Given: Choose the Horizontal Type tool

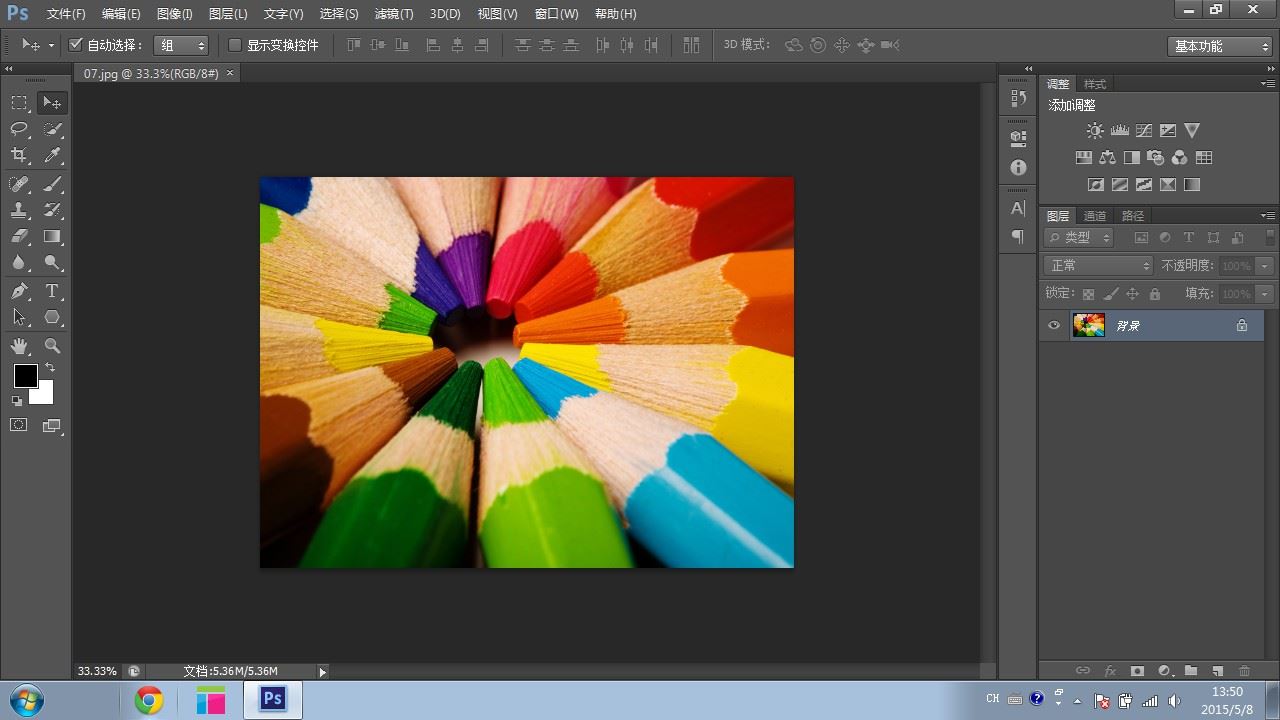Looking at the screenshot, I should point(52,291).
